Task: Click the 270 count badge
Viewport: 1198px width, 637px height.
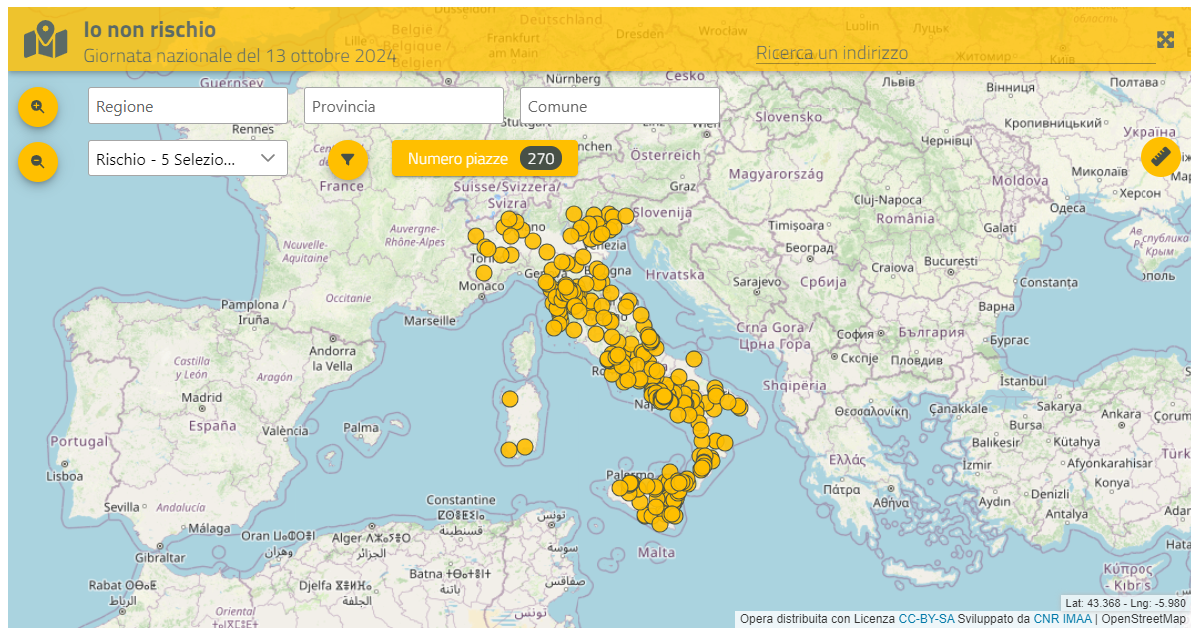Action: 541,158
